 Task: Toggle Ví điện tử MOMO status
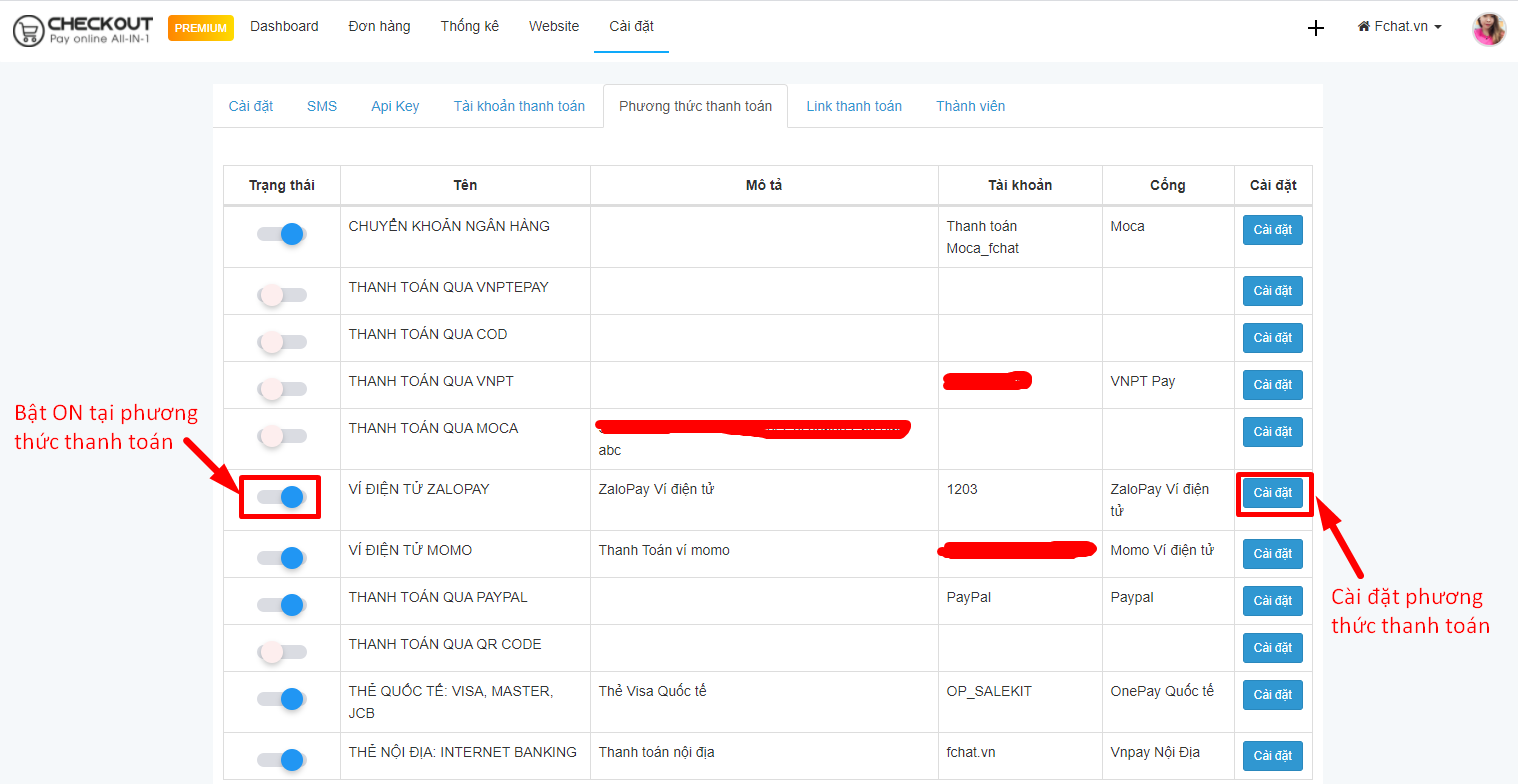coord(282,558)
